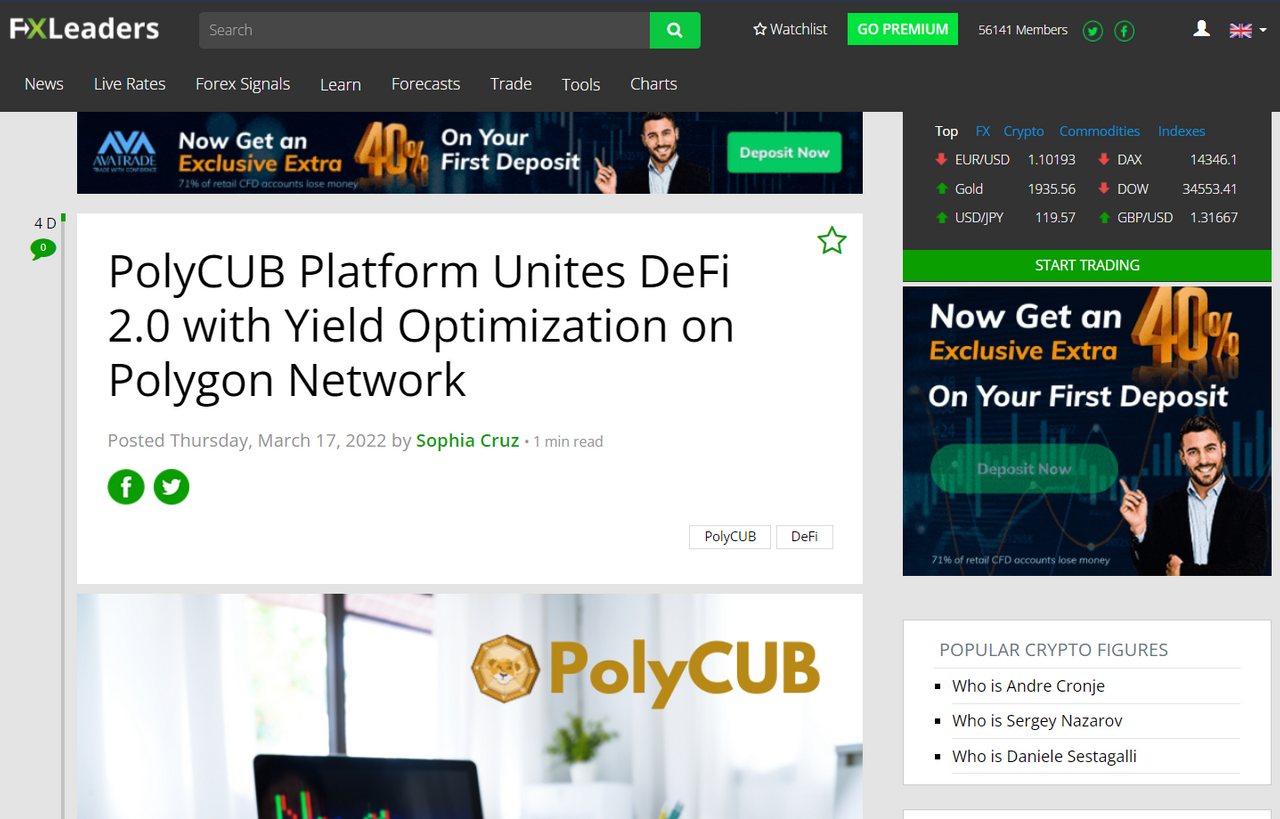
Task: Select the Indexes rates tab
Action: 1182,131
